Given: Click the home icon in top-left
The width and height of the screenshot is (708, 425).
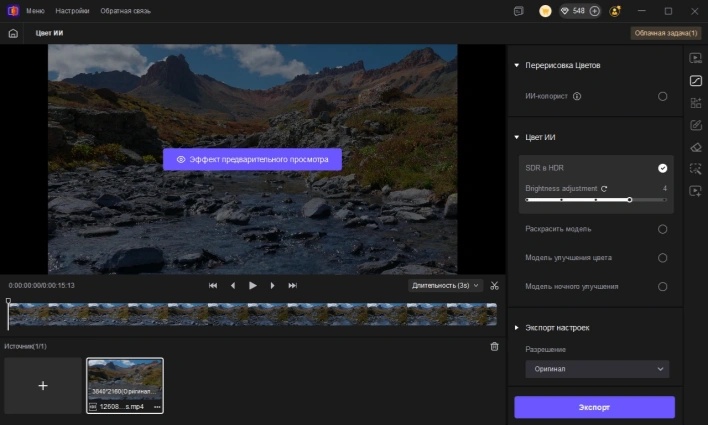Looking at the screenshot, I should (13, 33).
